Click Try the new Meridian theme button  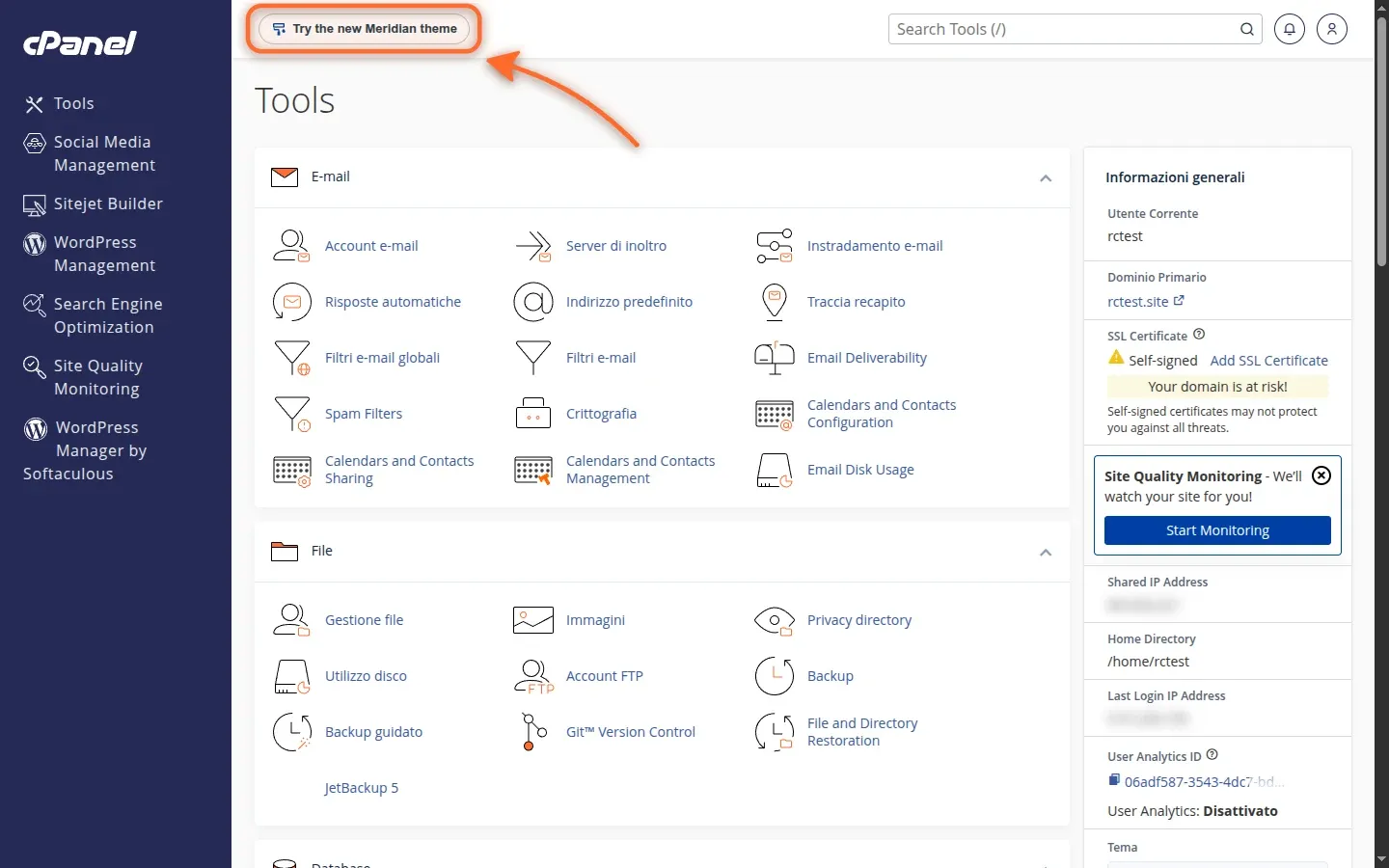pyautogui.click(x=365, y=29)
